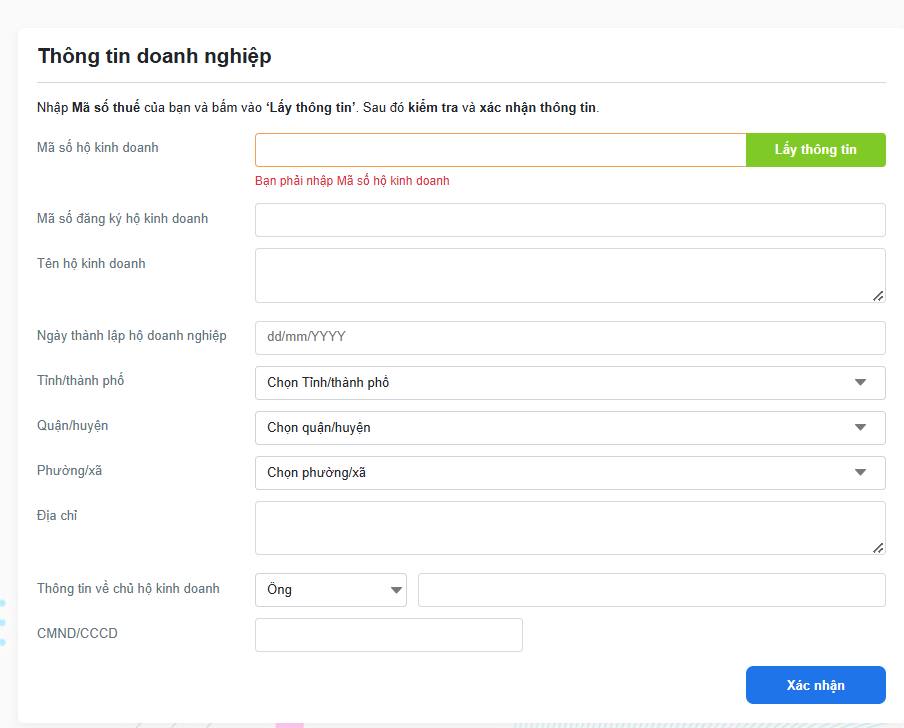Open the Ông title dropdown

(331, 590)
